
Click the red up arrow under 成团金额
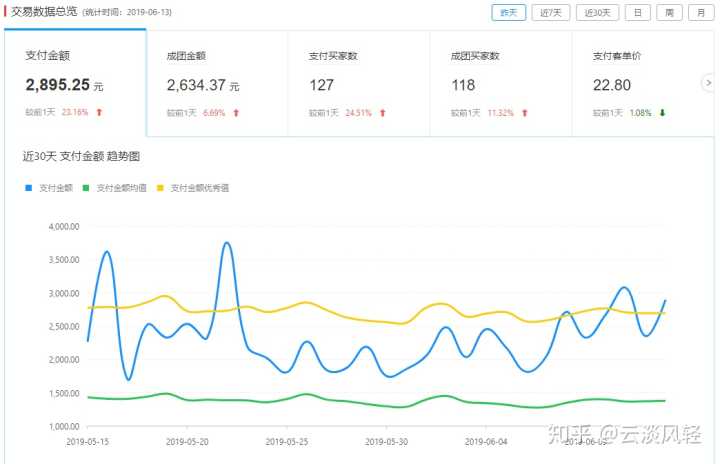click(x=236, y=113)
